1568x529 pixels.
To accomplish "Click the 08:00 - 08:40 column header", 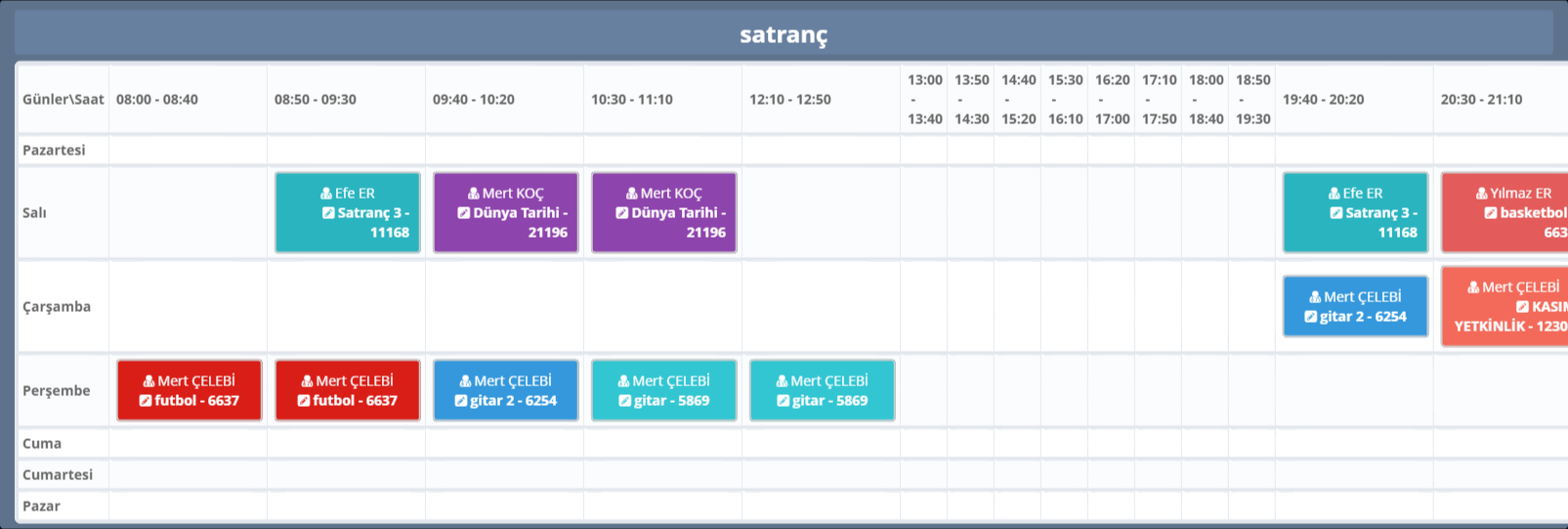I will (x=157, y=100).
